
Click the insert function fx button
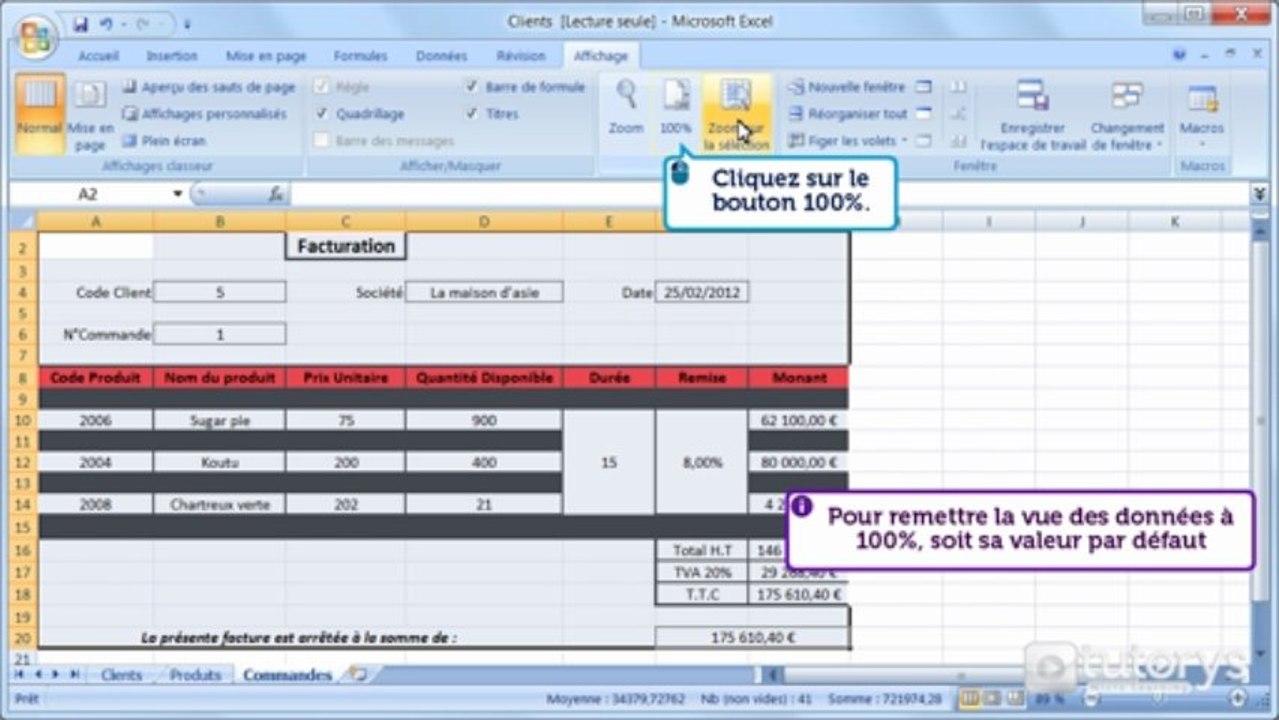click(x=276, y=194)
